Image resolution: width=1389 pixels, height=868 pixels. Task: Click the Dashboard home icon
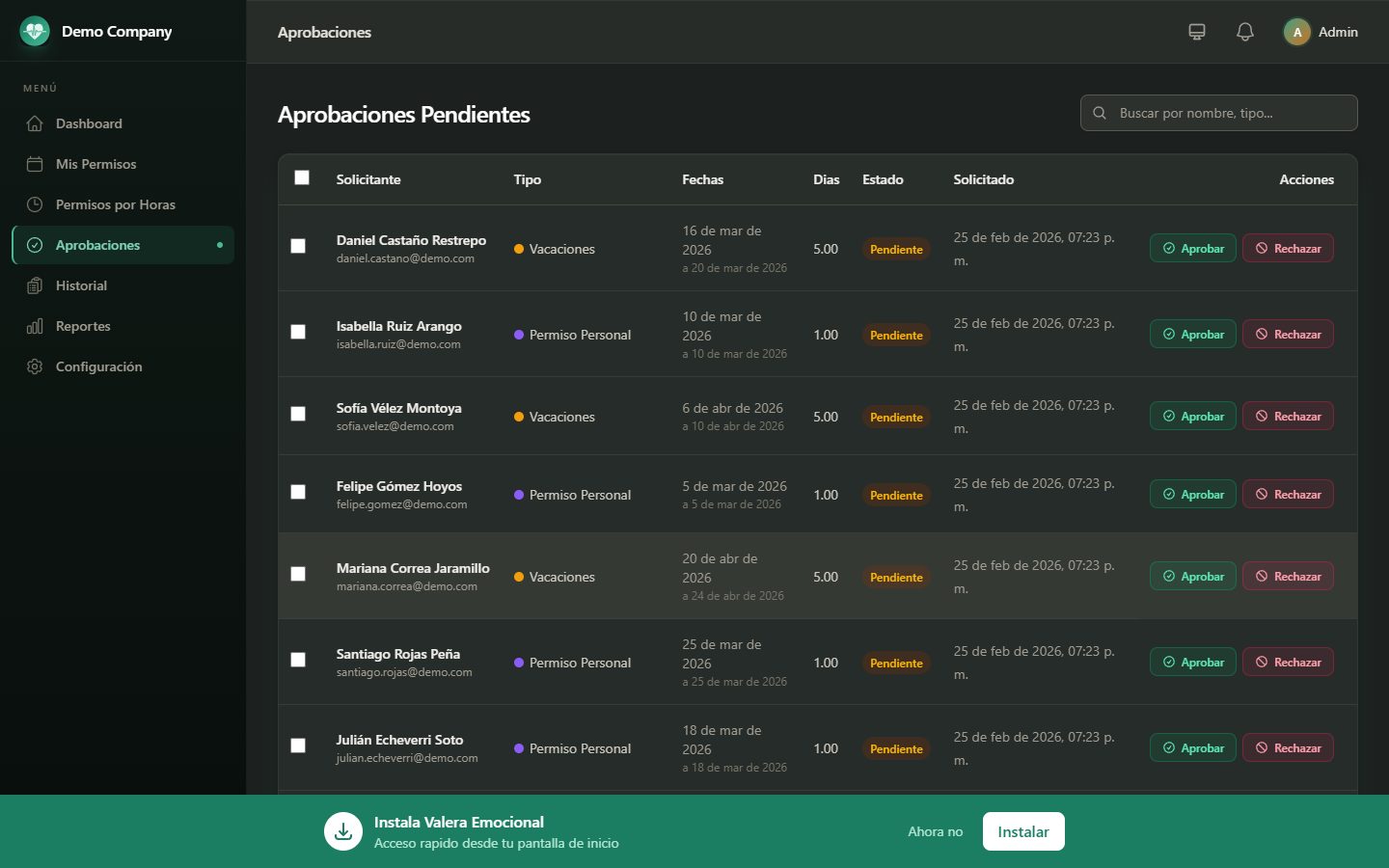(x=35, y=123)
